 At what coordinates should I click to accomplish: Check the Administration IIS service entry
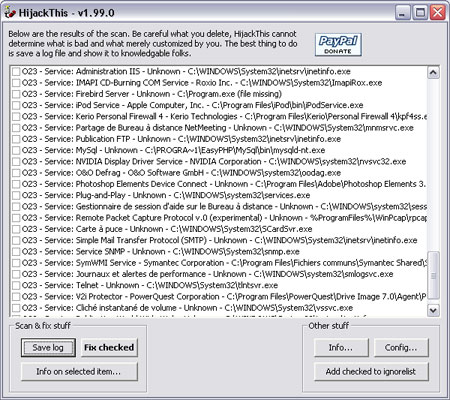[16, 72]
